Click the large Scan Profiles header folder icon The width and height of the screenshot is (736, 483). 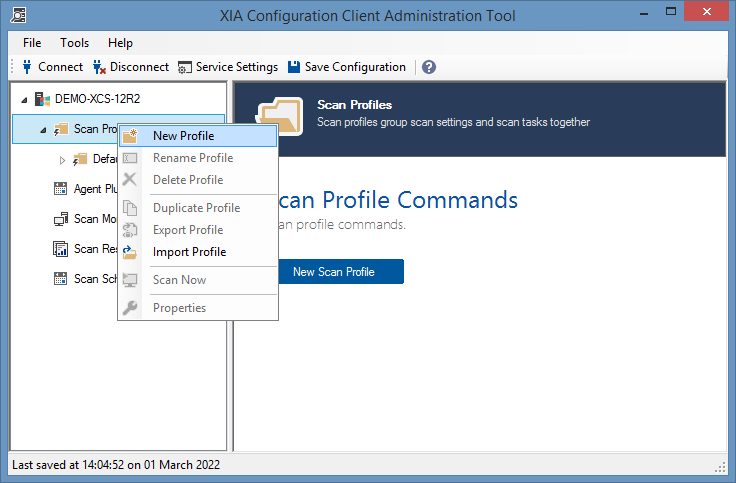(279, 116)
